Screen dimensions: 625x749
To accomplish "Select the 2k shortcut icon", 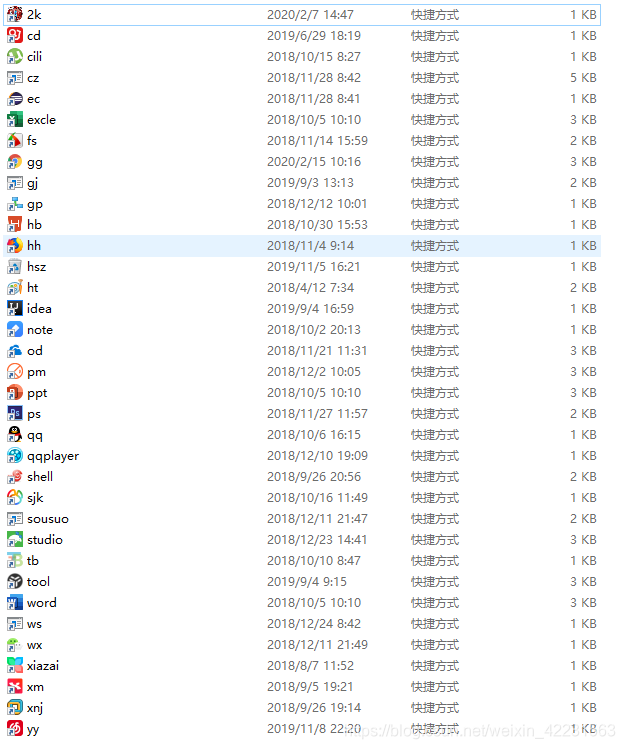I will (15, 14).
